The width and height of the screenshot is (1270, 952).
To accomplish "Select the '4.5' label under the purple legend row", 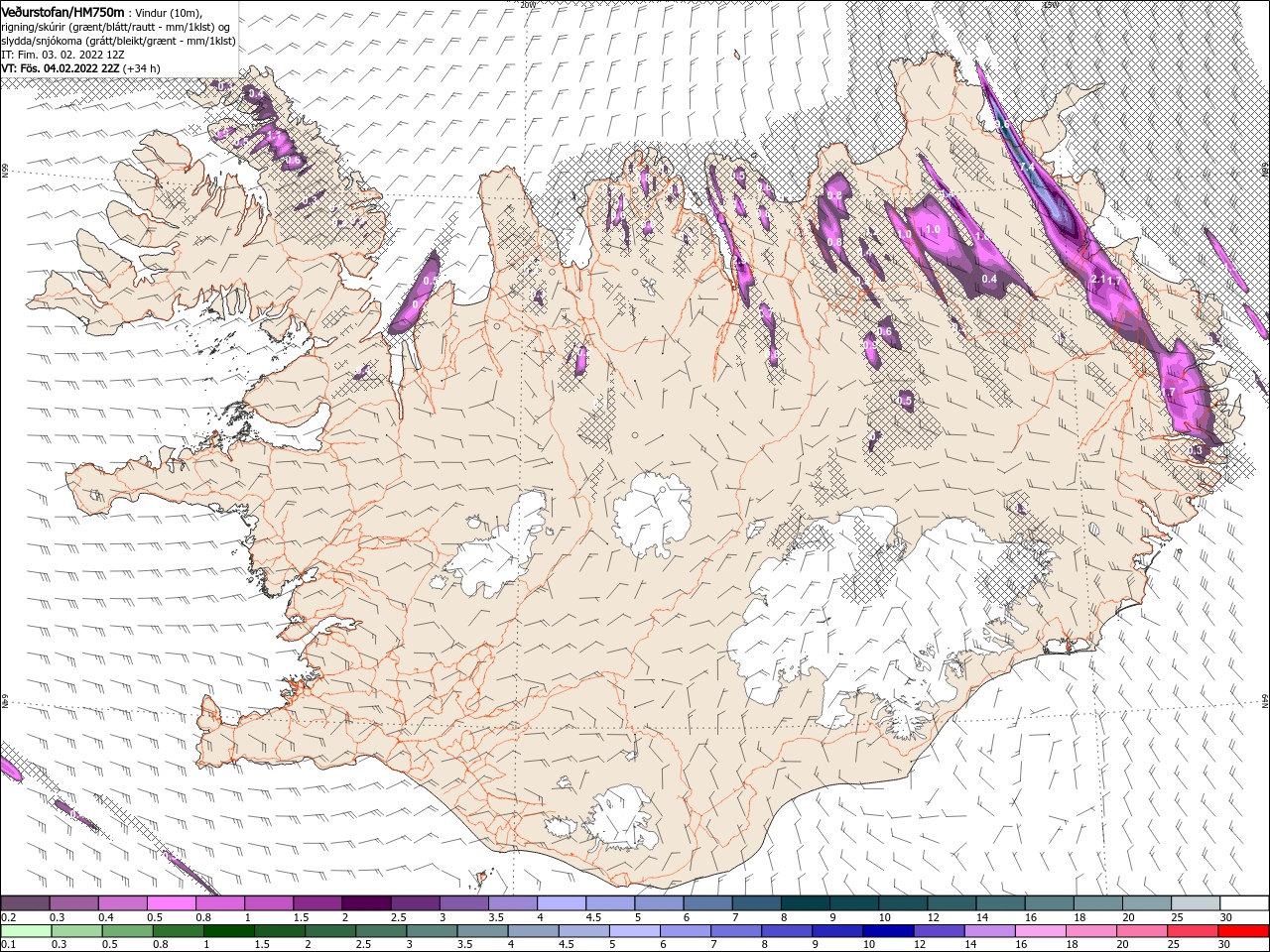I will [x=593, y=916].
